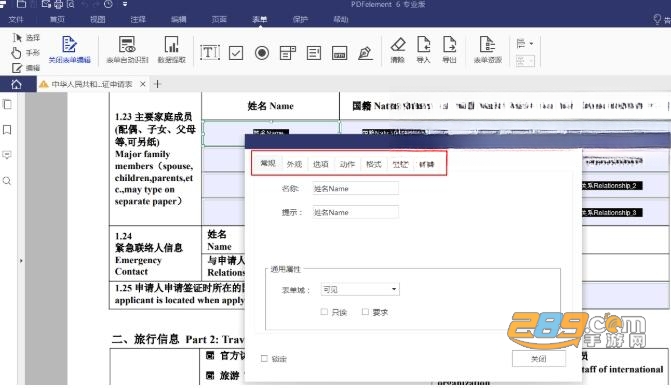Switch to the 保护 ribbon tab
The width and height of the screenshot is (671, 388).
[x=300, y=20]
